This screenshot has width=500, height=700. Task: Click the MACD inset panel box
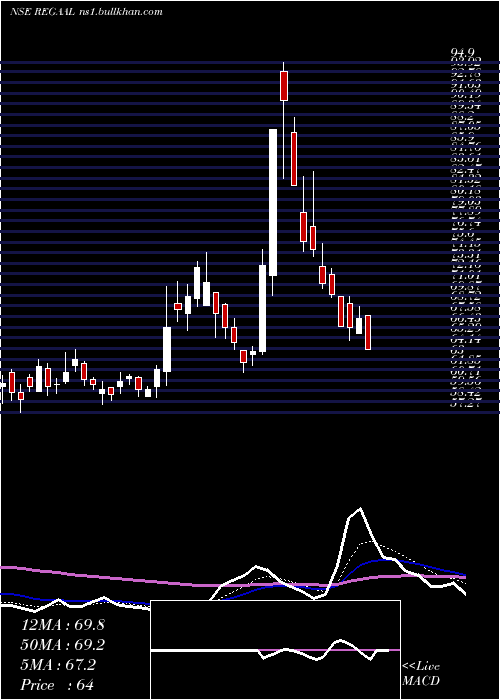(275, 650)
